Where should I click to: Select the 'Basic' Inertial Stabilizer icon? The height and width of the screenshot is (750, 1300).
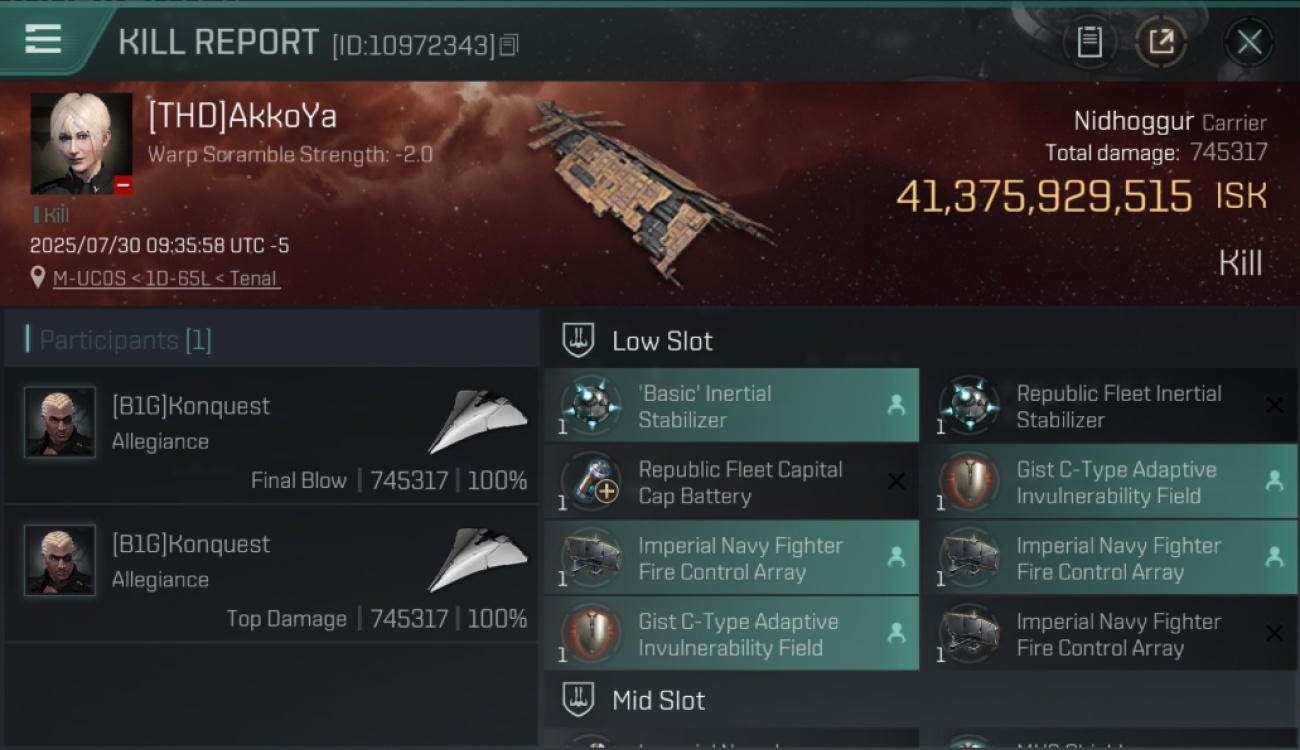[590, 406]
